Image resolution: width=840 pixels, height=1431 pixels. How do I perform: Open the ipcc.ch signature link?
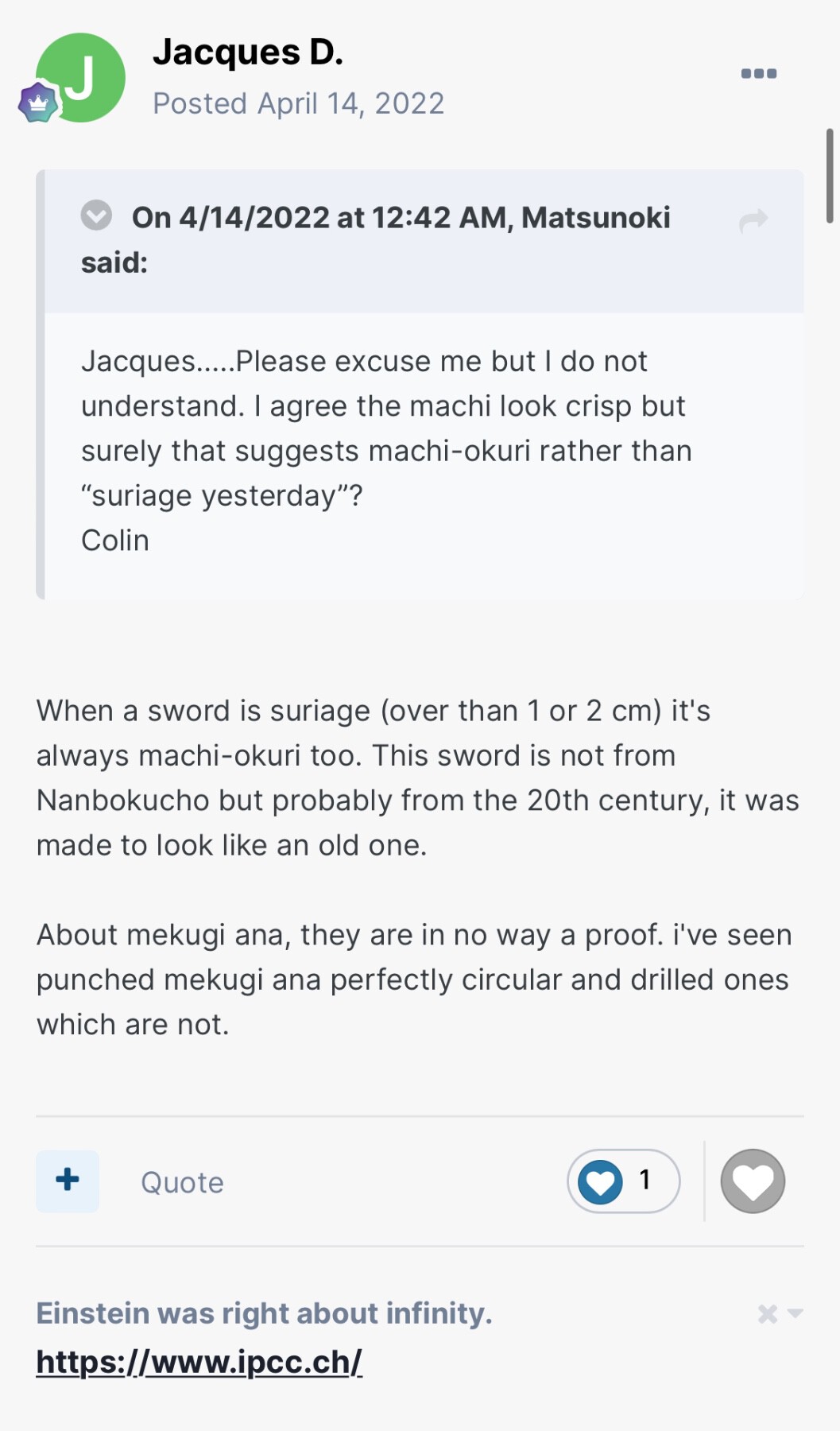[199, 1362]
